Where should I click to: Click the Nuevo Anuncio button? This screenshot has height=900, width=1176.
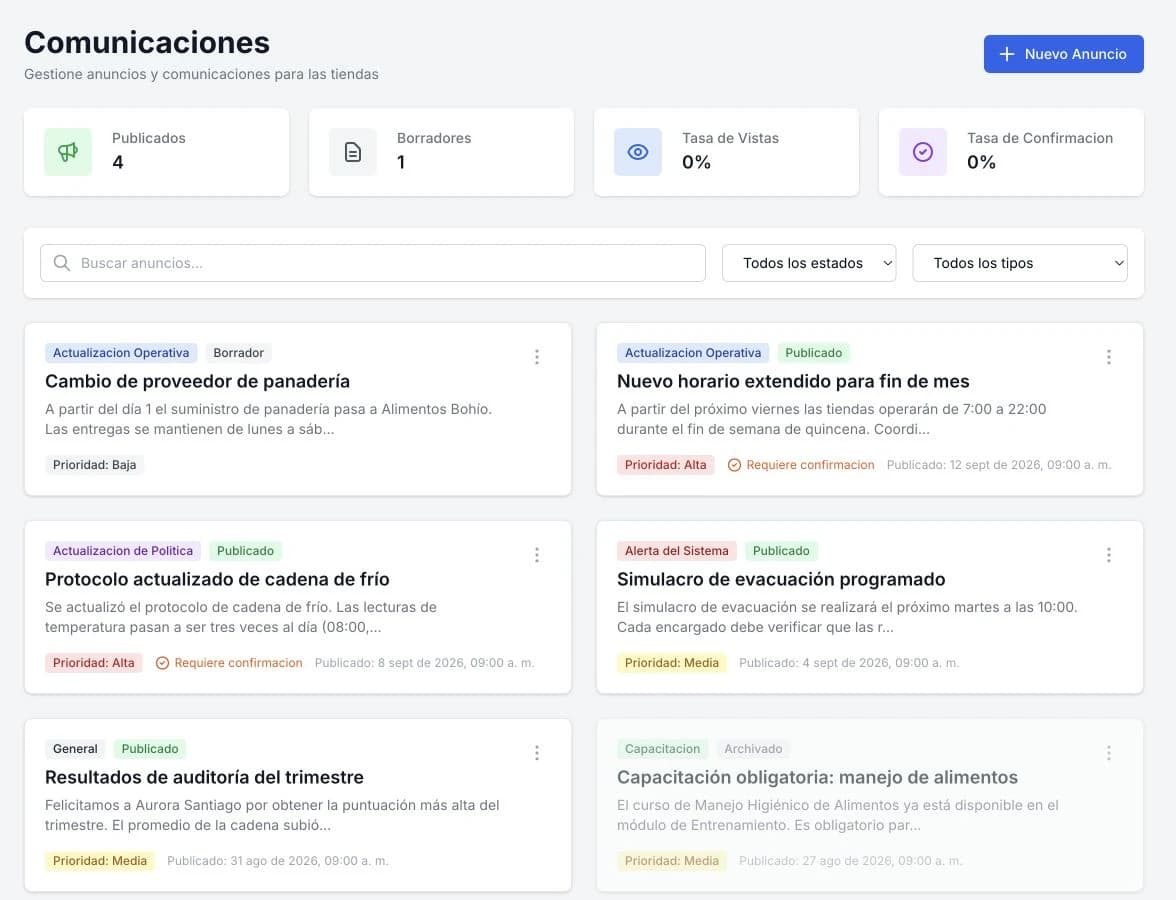point(1063,54)
